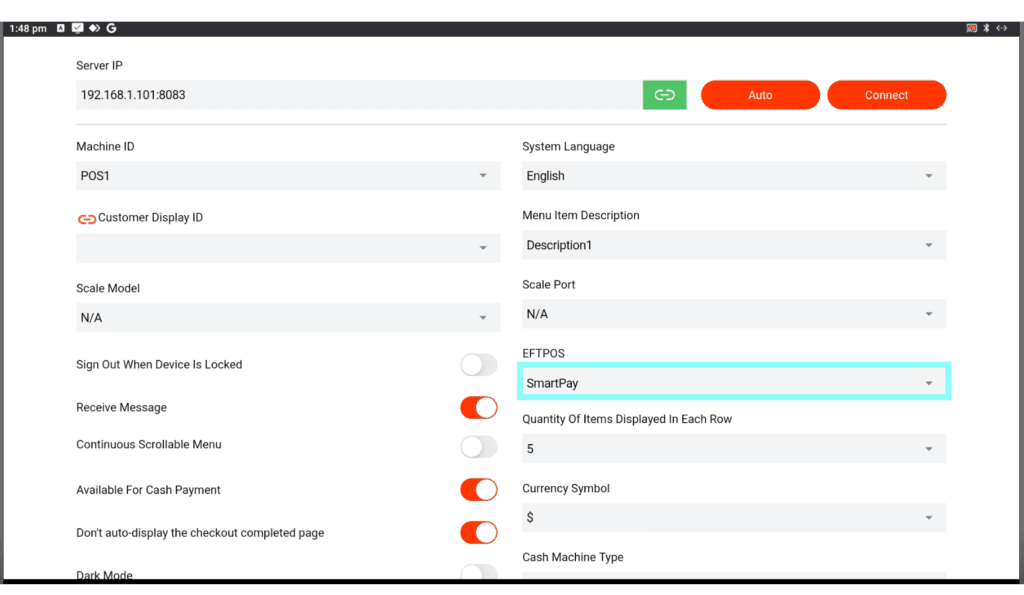Open the System Language dropdown
Viewport: 1024px width, 595px height.
(734, 176)
